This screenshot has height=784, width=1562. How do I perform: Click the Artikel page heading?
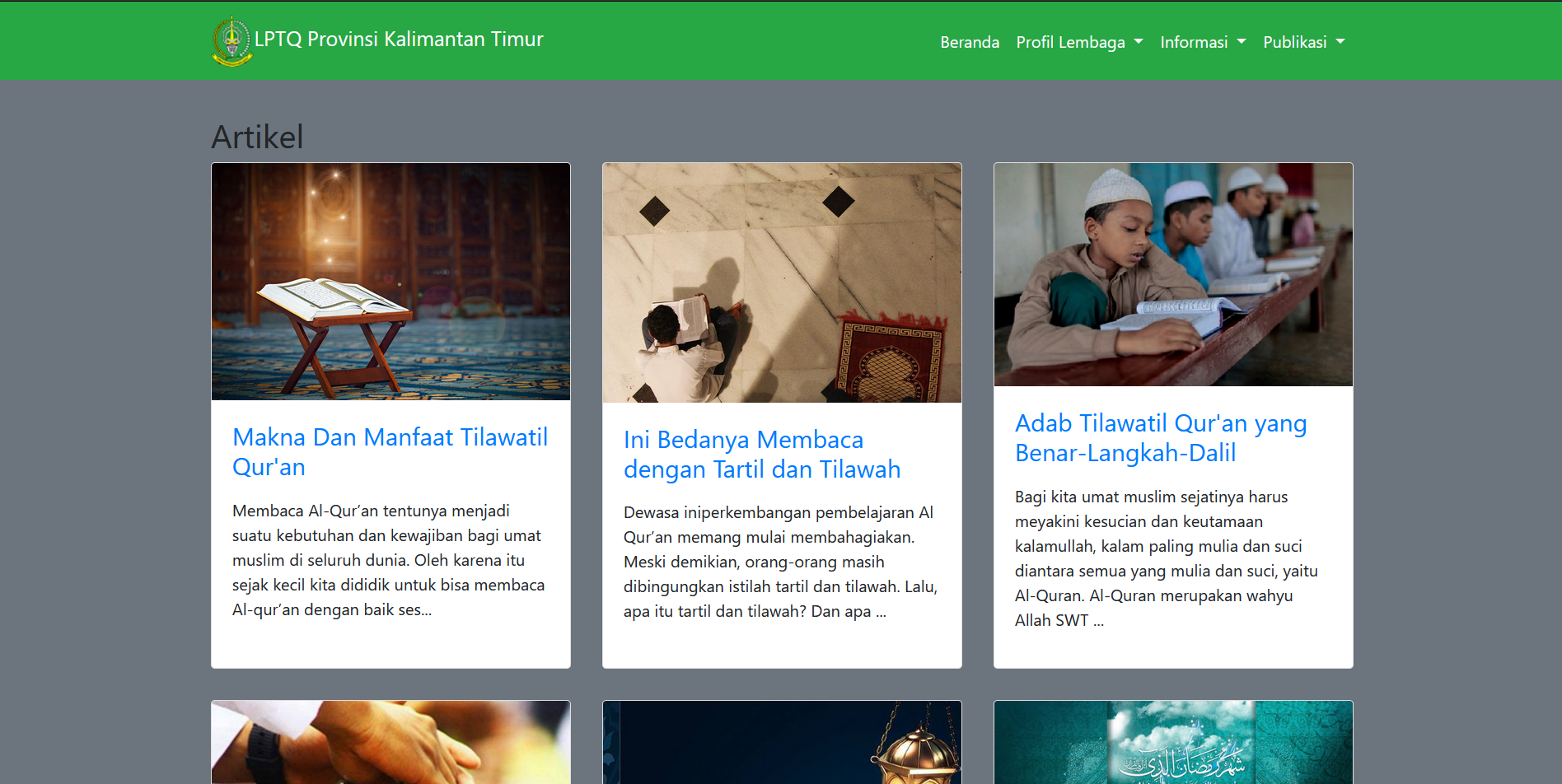[257, 137]
